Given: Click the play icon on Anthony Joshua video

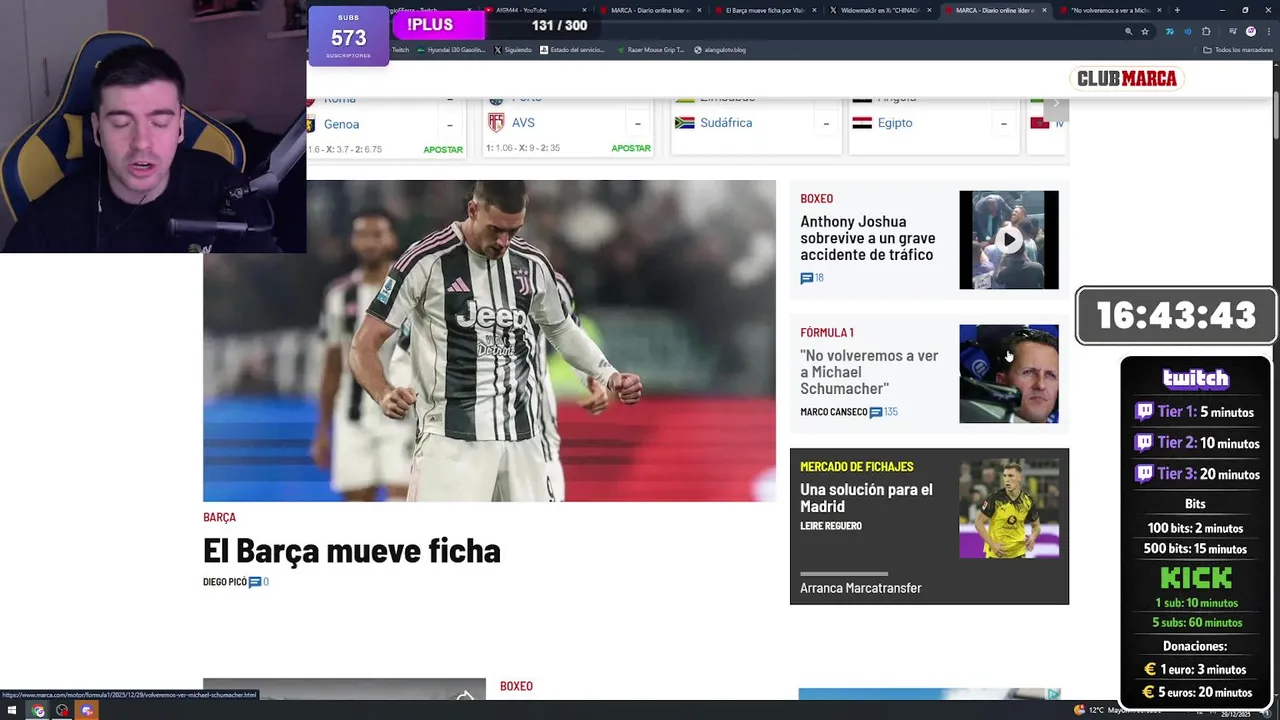Looking at the screenshot, I should [1009, 240].
